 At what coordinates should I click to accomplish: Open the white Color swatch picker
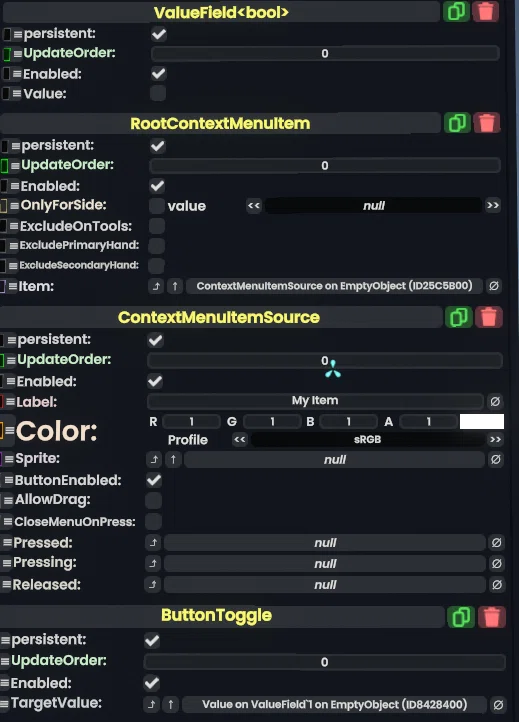click(482, 421)
